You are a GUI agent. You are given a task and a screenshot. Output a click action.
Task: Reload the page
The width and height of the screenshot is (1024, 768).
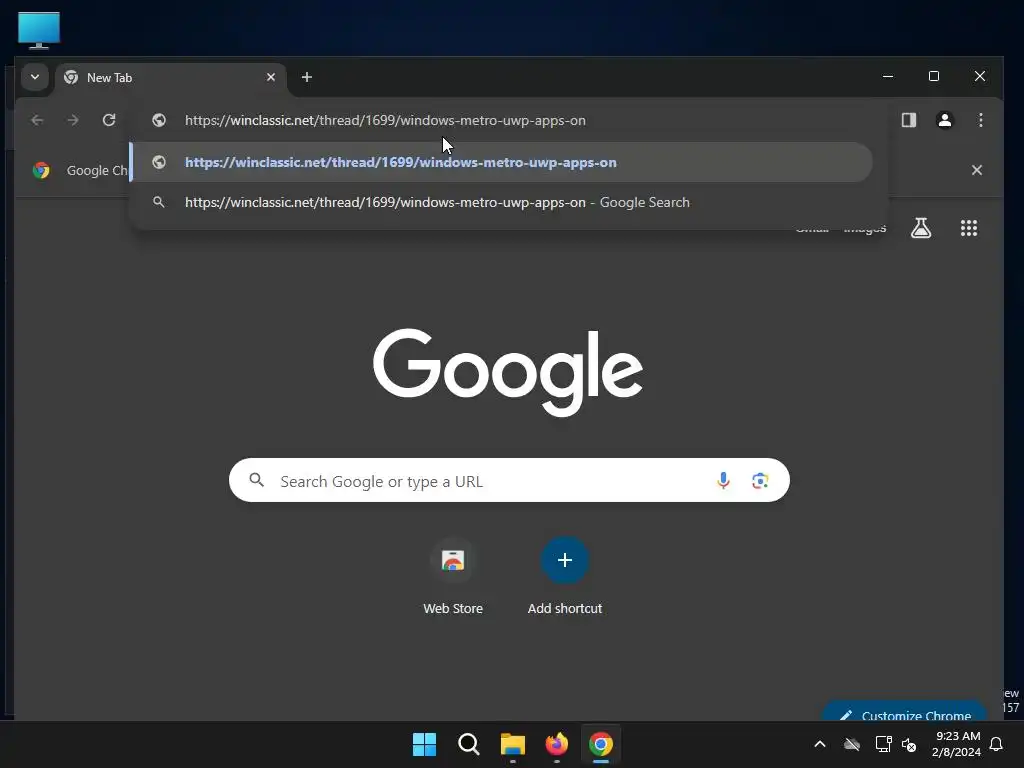pyautogui.click(x=109, y=120)
